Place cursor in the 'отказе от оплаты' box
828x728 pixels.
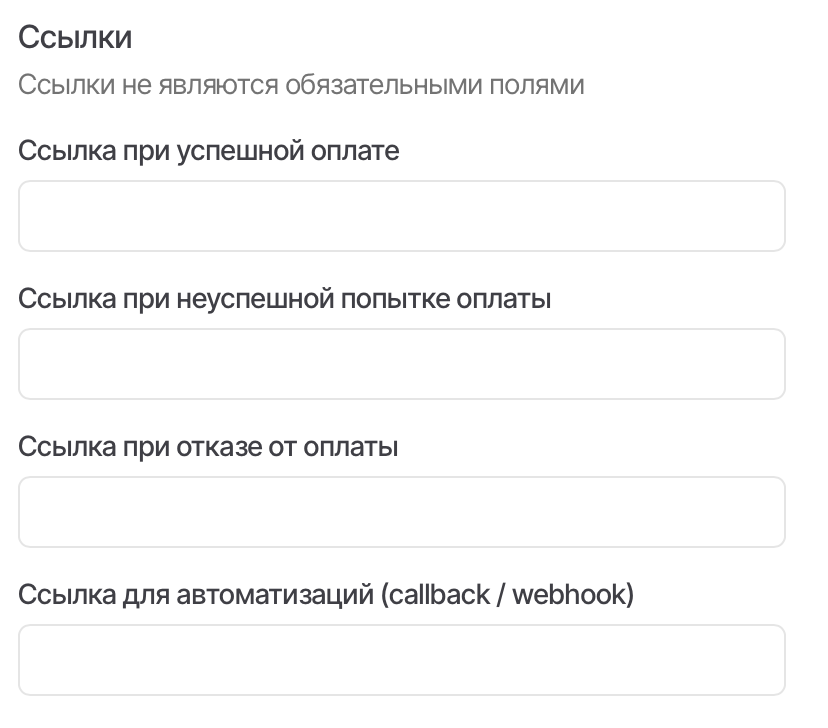click(401, 512)
